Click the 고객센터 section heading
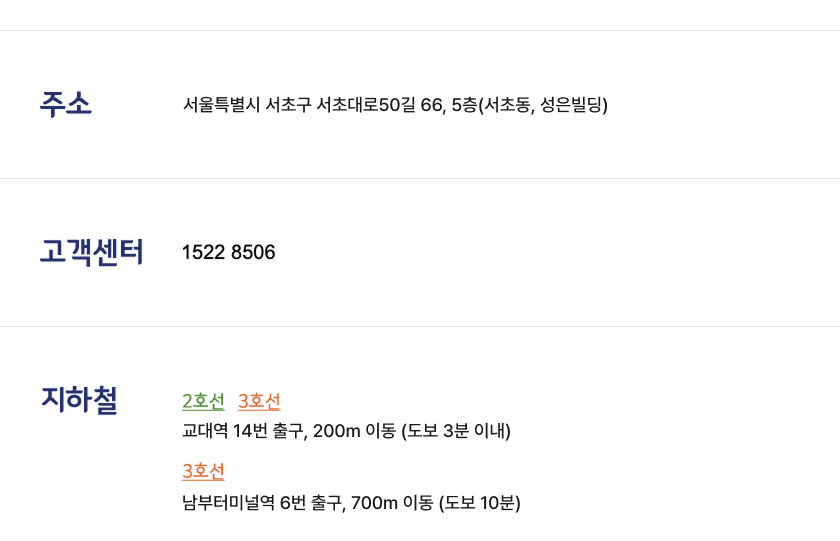The image size is (840, 541). [x=92, y=252]
